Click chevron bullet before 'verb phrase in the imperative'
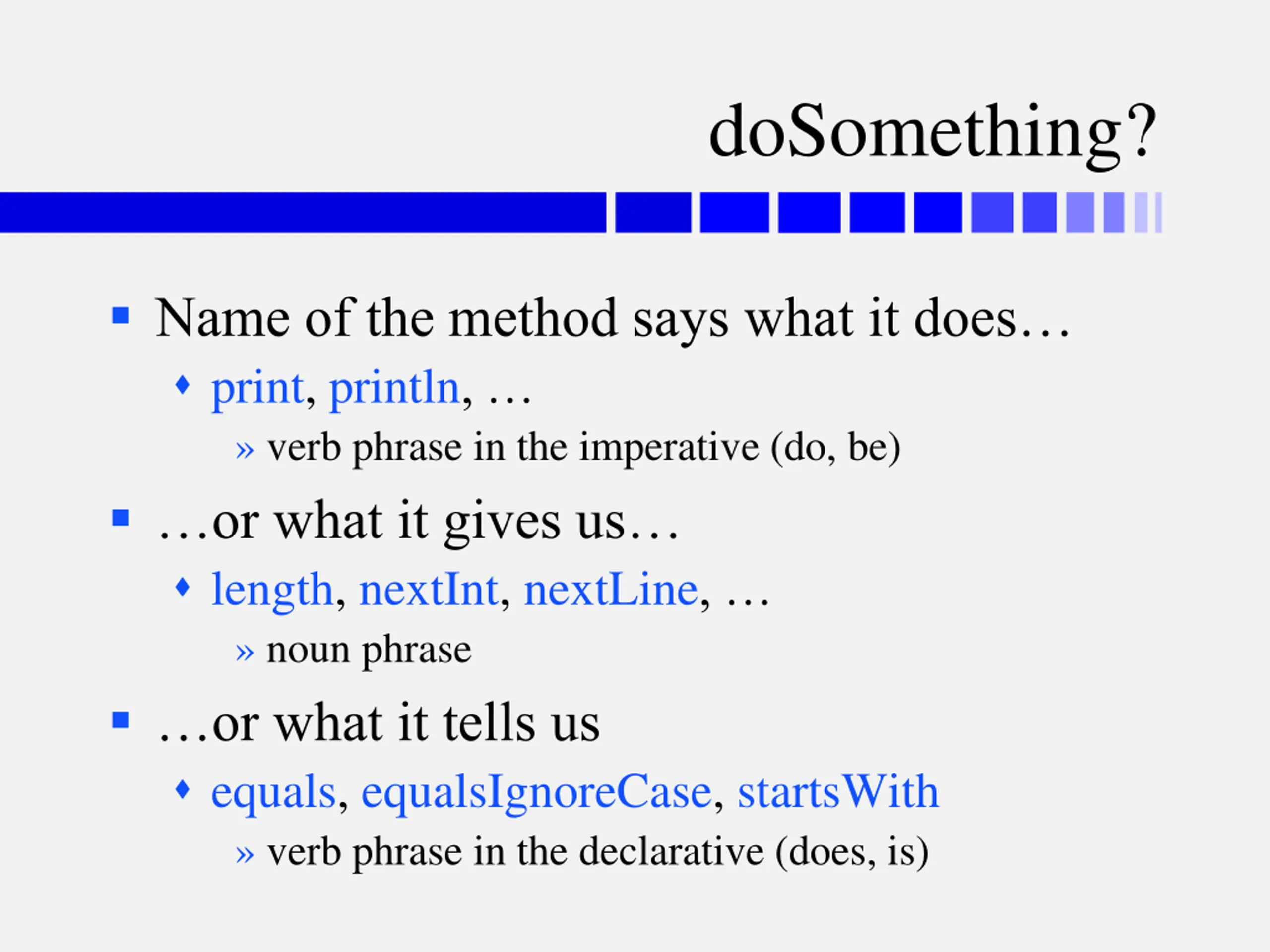Image resolution: width=1270 pixels, height=952 pixels. 245,450
